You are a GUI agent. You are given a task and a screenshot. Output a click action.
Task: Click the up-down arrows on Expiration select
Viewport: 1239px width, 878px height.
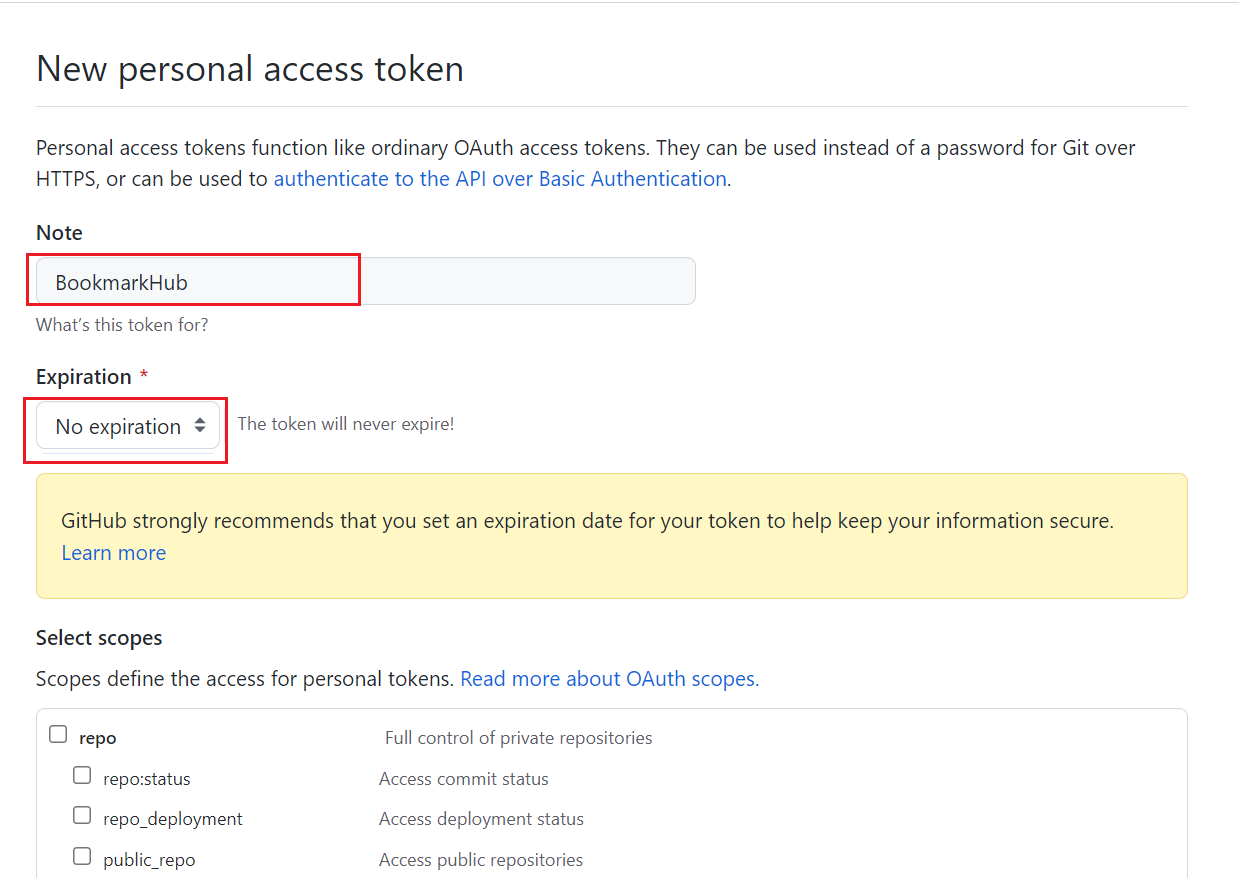pyautogui.click(x=200, y=426)
